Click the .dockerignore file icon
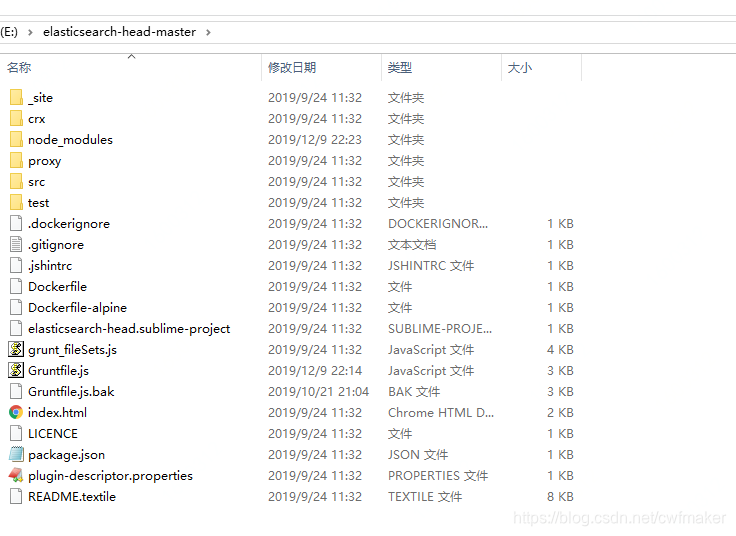Screen dimensions: 736x536 16,223
